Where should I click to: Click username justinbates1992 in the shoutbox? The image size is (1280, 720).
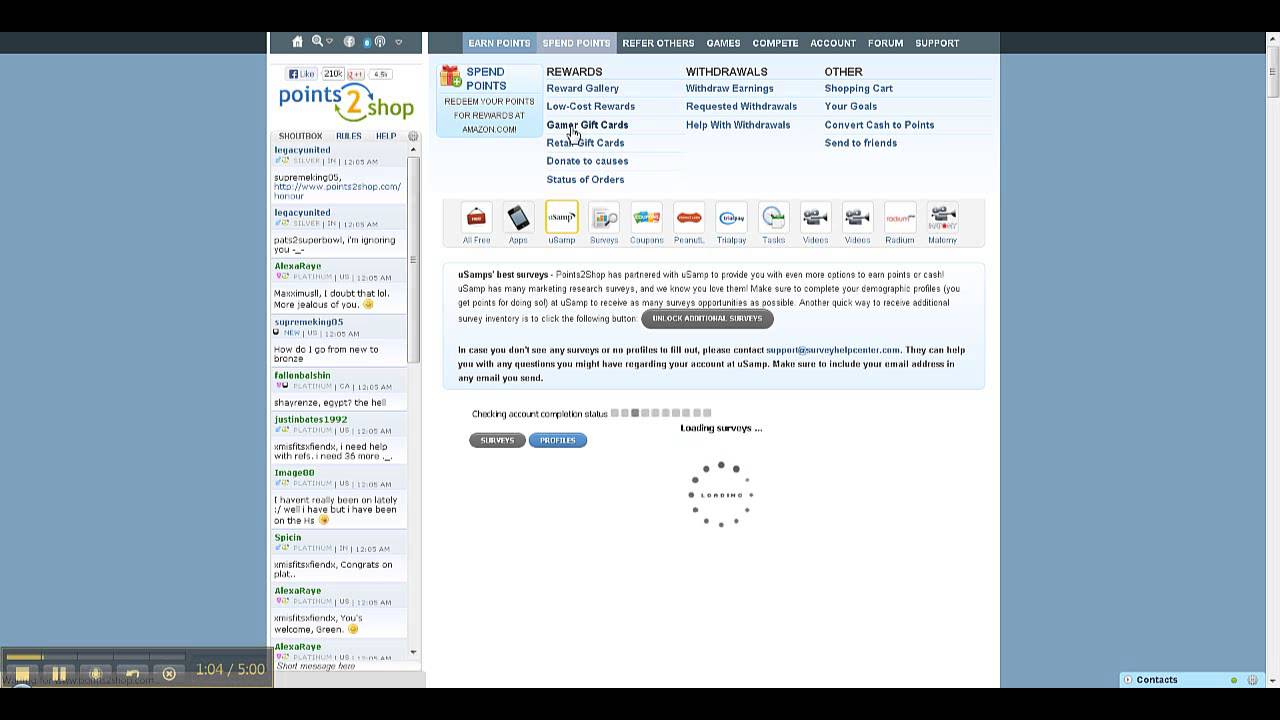pos(310,419)
